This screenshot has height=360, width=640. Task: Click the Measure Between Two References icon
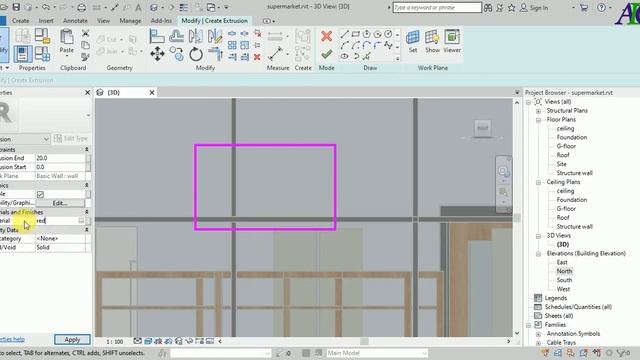pyautogui.click(x=276, y=53)
